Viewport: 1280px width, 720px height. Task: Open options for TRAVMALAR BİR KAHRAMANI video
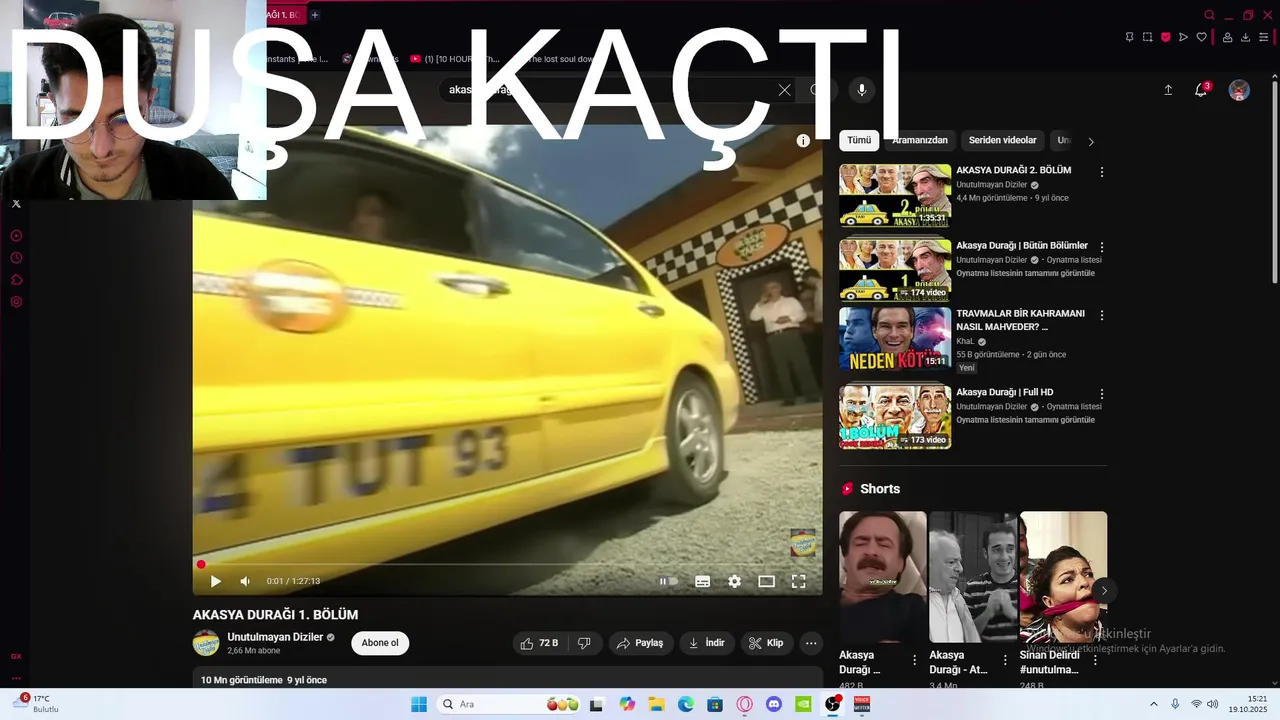1102,315
